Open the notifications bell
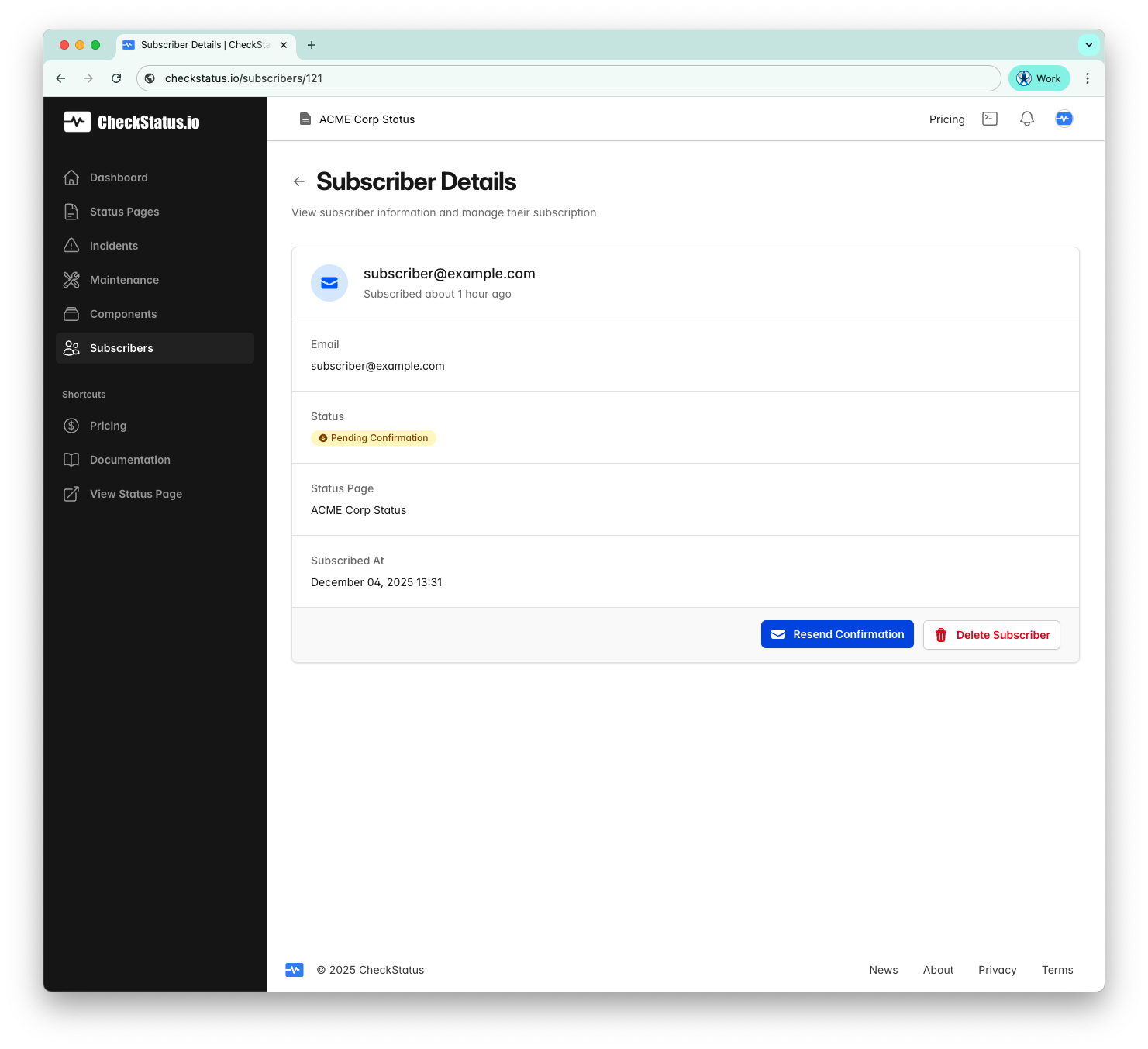Image resolution: width=1148 pixels, height=1049 pixels. point(1026,119)
